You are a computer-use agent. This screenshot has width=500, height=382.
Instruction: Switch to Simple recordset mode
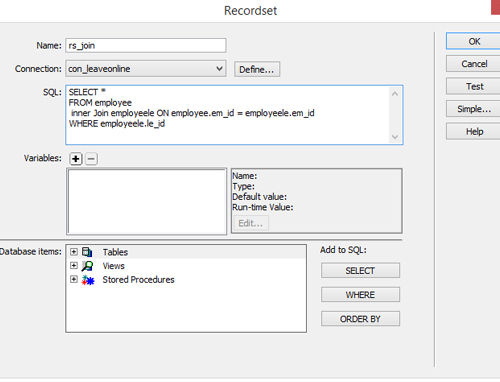coord(473,109)
